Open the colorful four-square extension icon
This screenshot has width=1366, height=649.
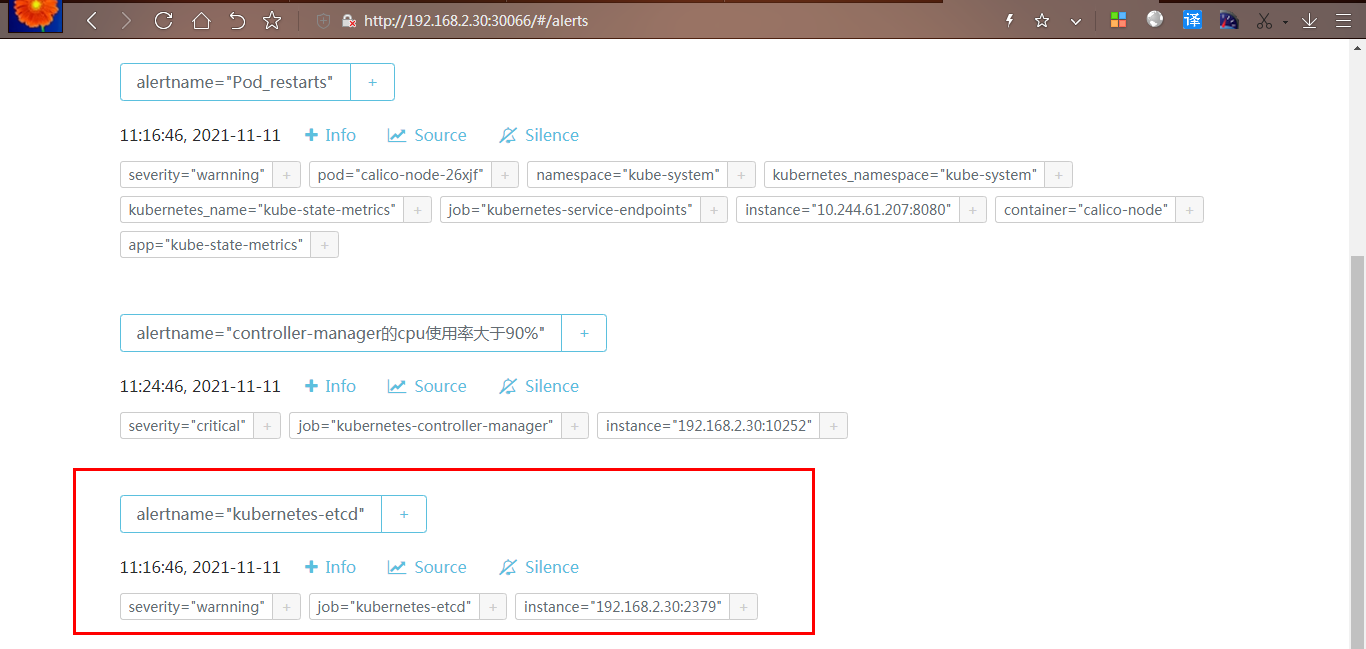tap(1118, 20)
